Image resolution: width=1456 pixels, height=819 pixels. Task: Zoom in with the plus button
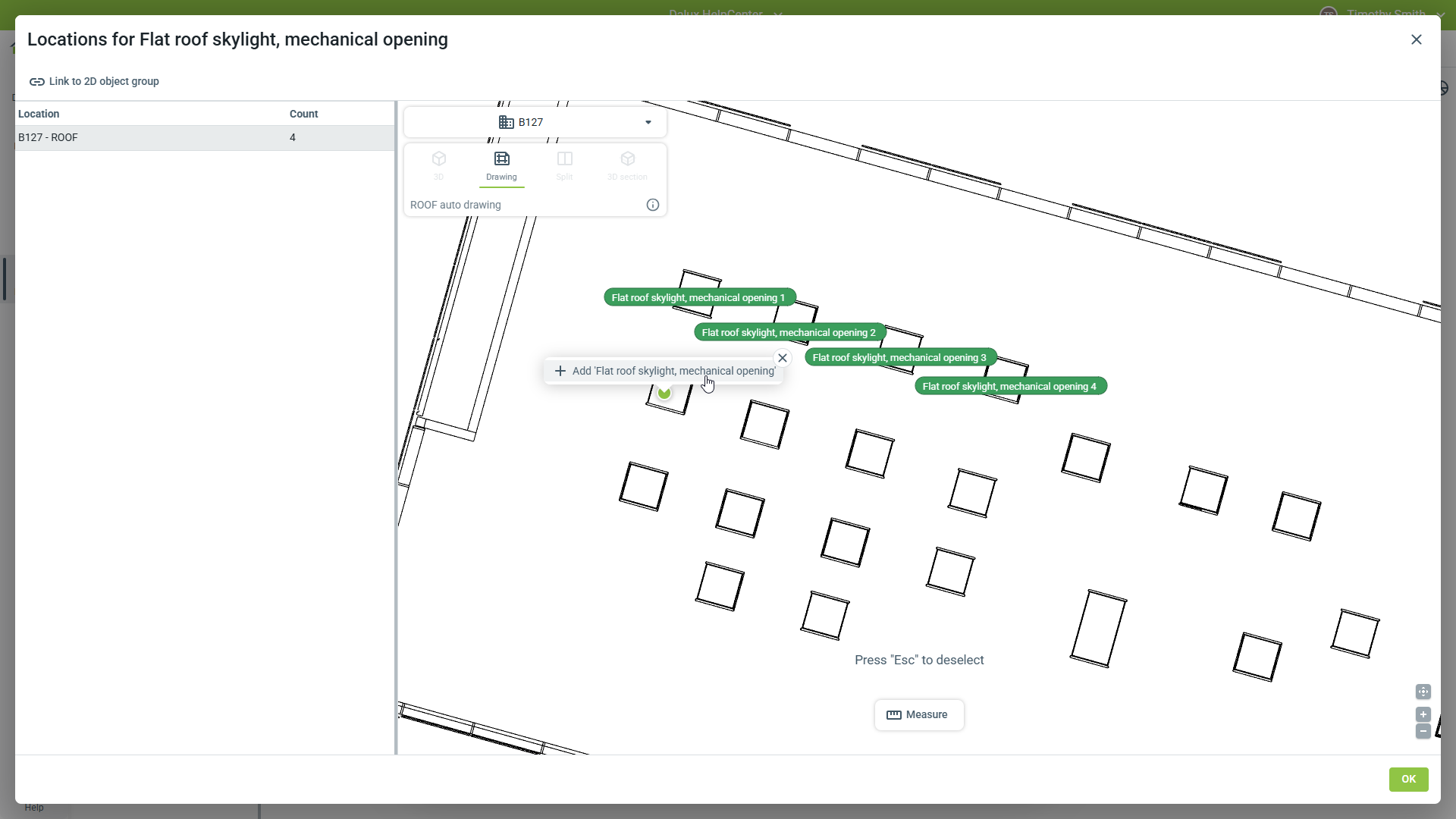pyautogui.click(x=1423, y=714)
